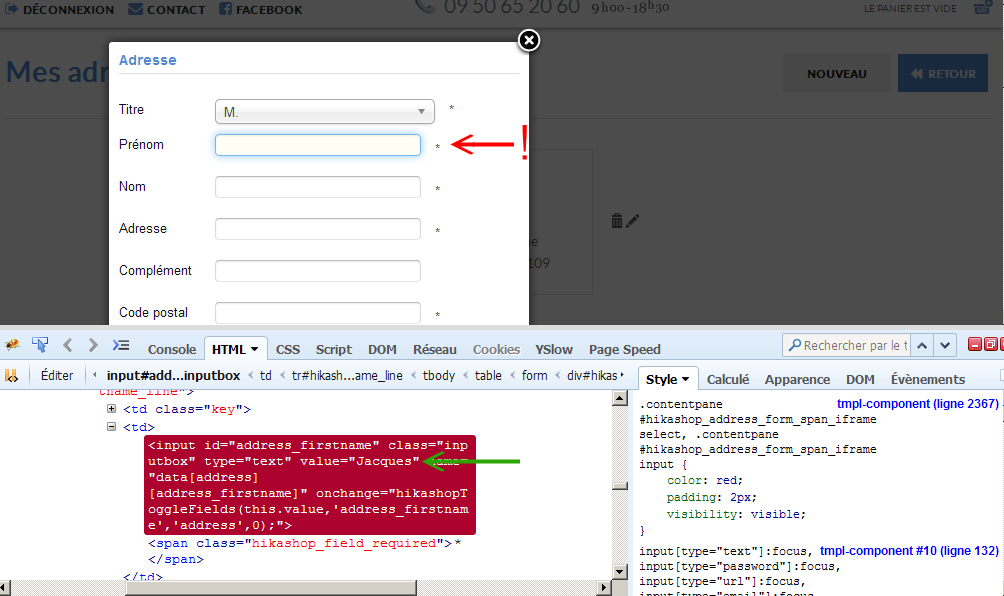Go back with the Firebug left arrow
This screenshot has width=1004, height=596.
[68, 345]
